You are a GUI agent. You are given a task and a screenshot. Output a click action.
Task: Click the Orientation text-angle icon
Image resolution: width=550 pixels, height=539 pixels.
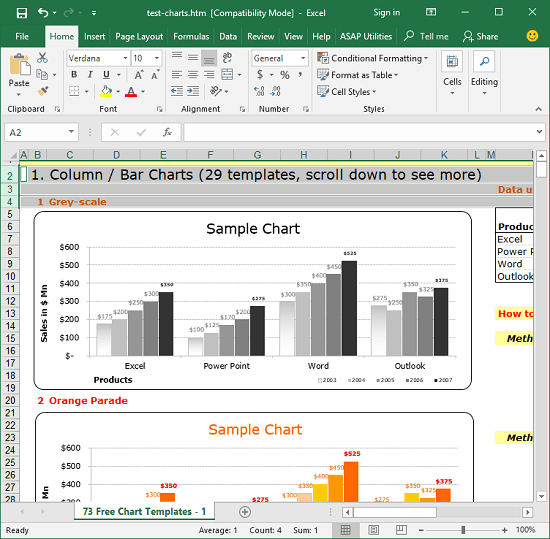click(x=215, y=91)
